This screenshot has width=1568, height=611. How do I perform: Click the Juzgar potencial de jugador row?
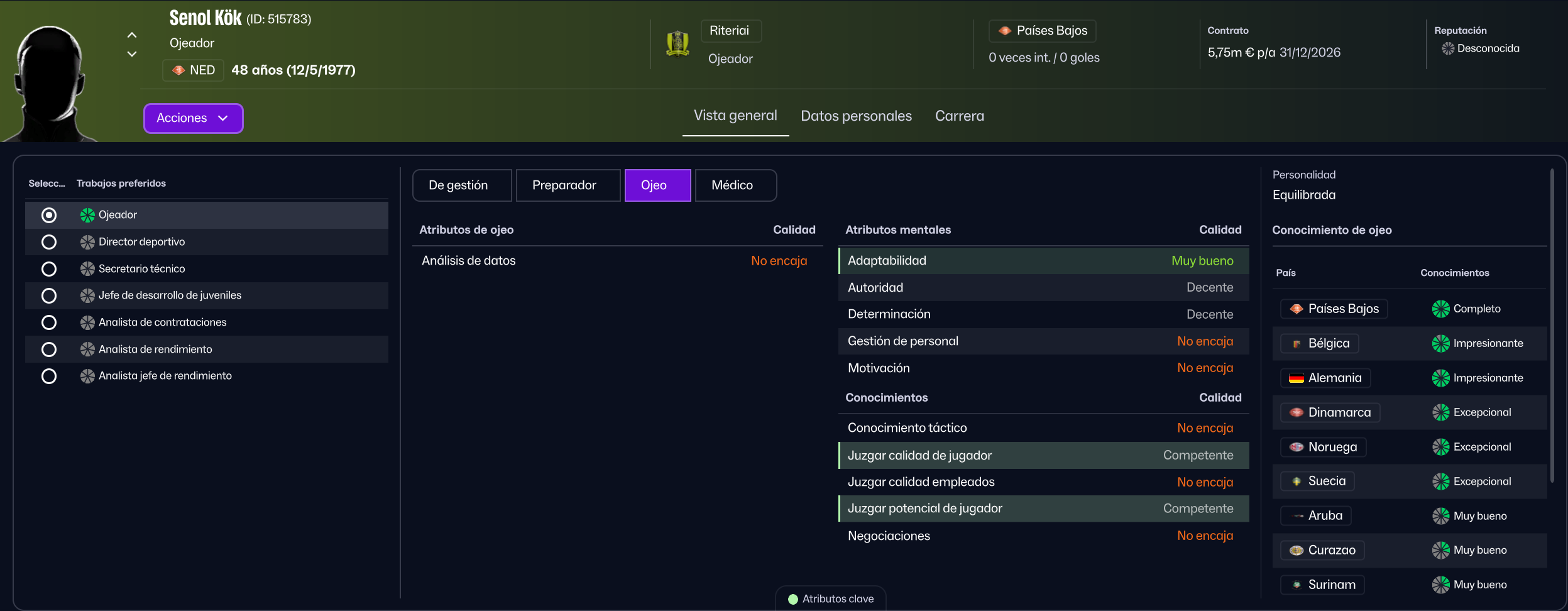coord(1044,509)
